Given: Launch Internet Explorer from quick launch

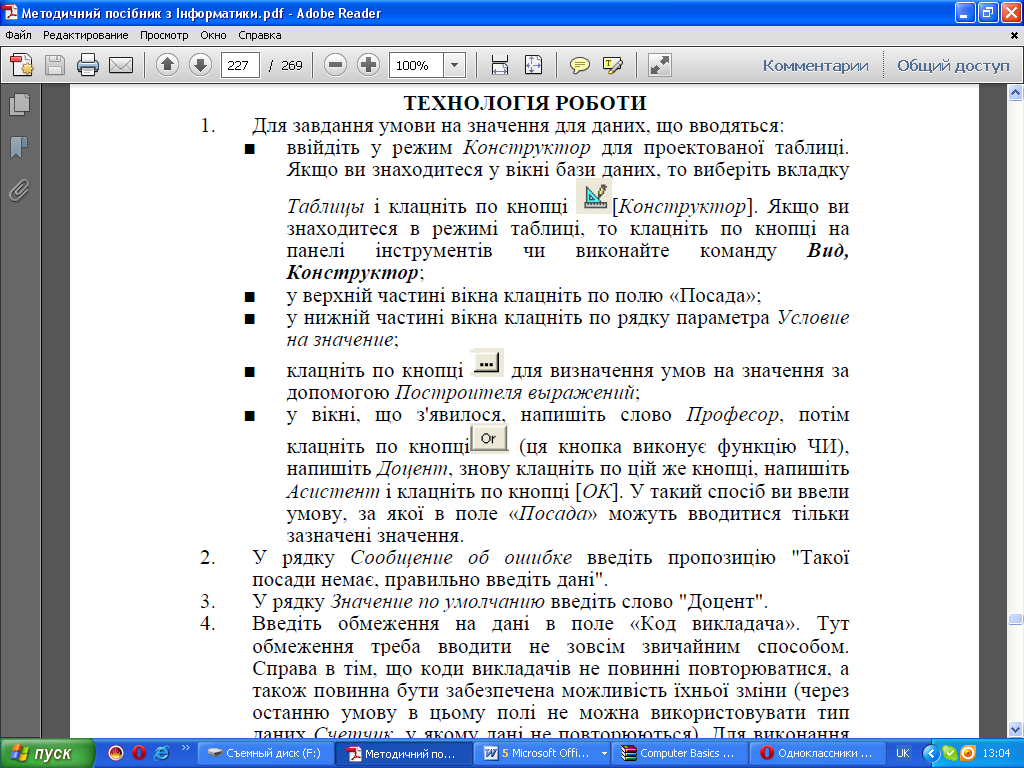Looking at the screenshot, I should [161, 753].
